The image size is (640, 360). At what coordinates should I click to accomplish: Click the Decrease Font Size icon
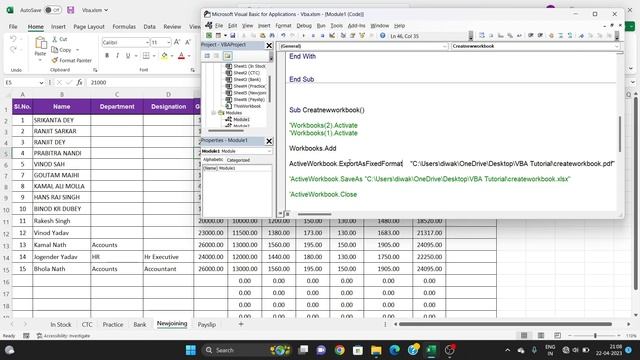187,42
